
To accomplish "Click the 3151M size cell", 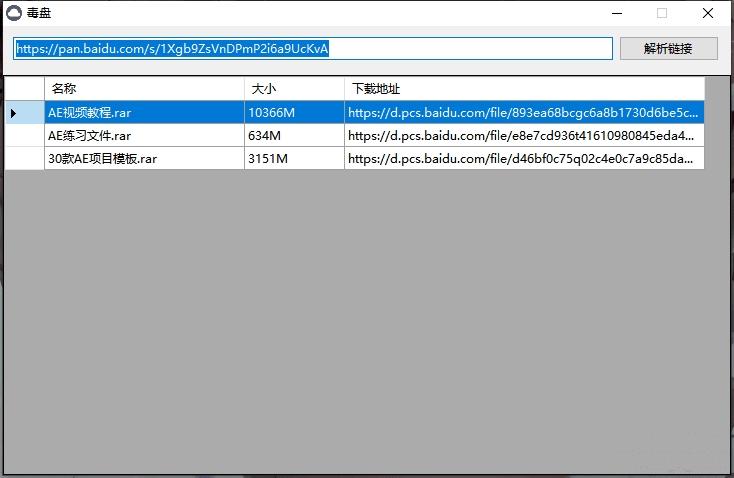I will point(294,159).
